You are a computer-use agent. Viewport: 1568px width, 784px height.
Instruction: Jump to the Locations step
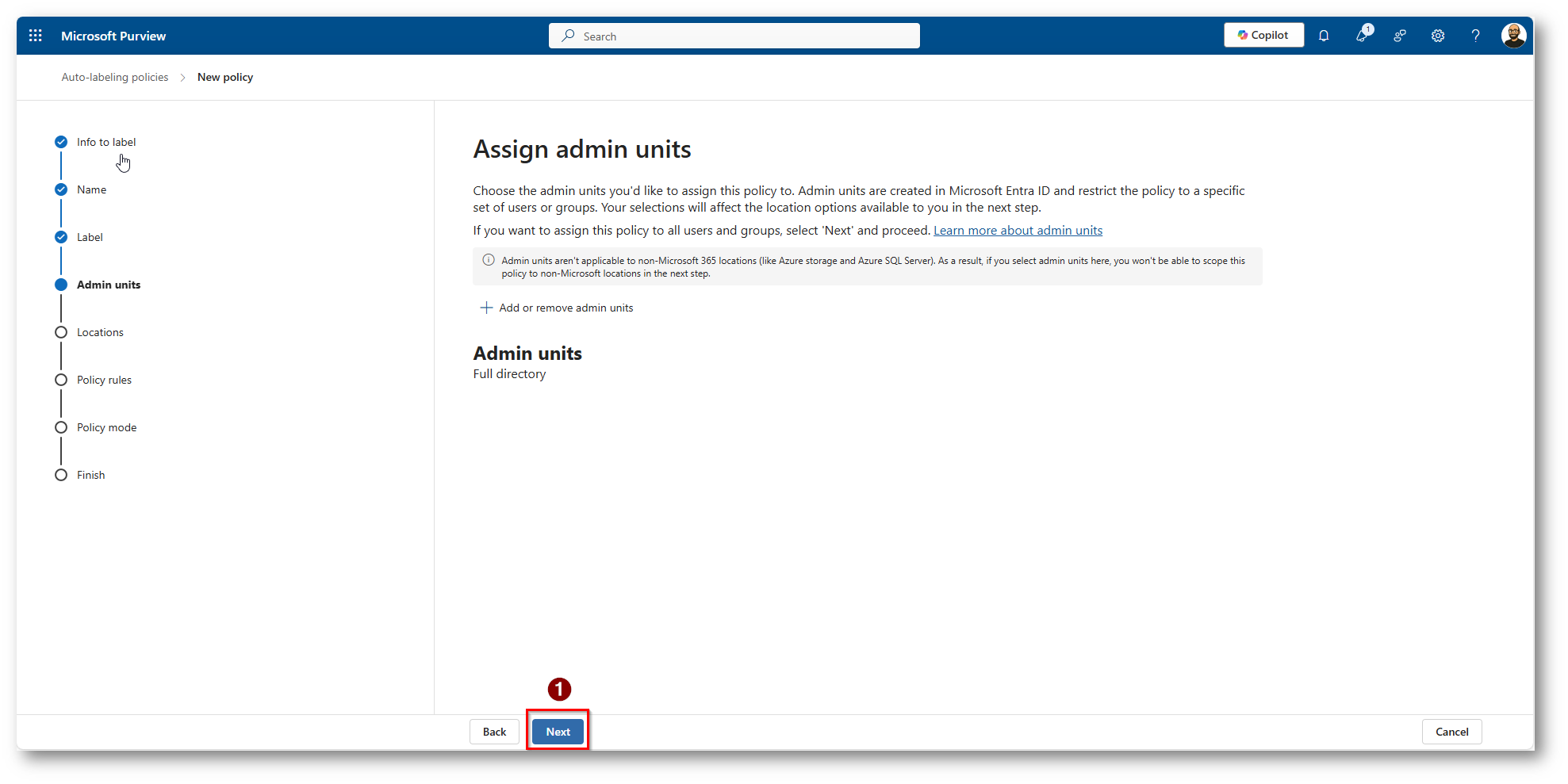pos(100,332)
